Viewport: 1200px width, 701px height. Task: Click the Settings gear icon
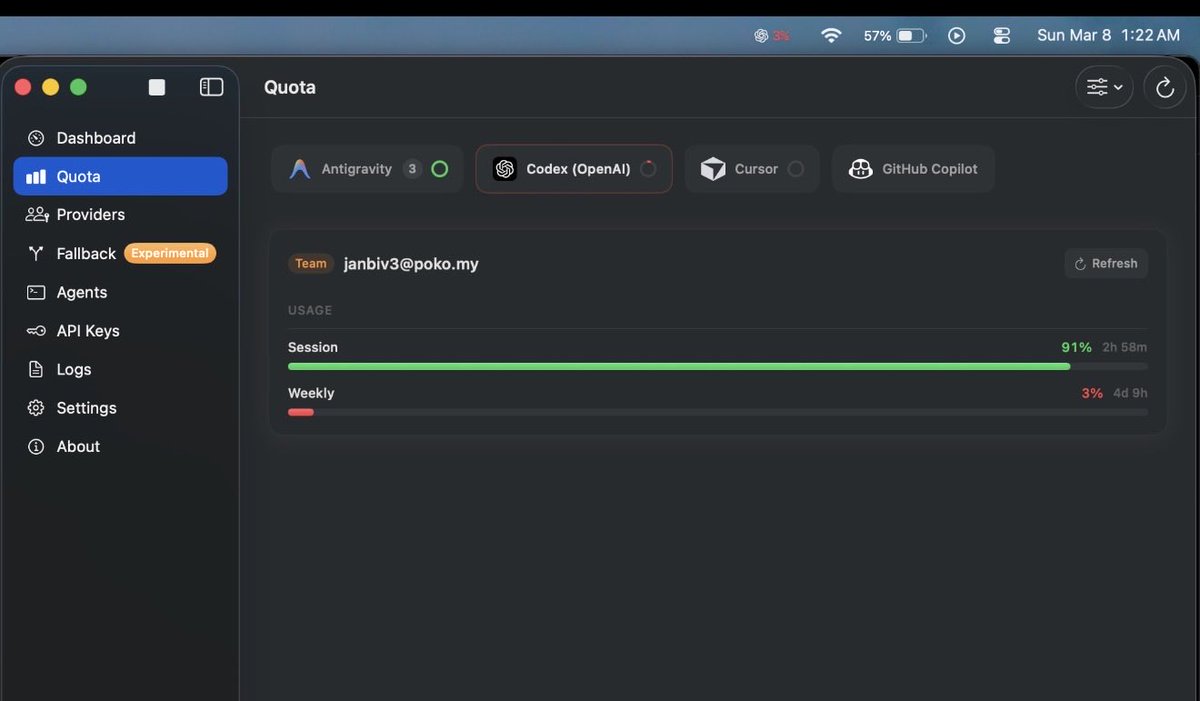36,408
